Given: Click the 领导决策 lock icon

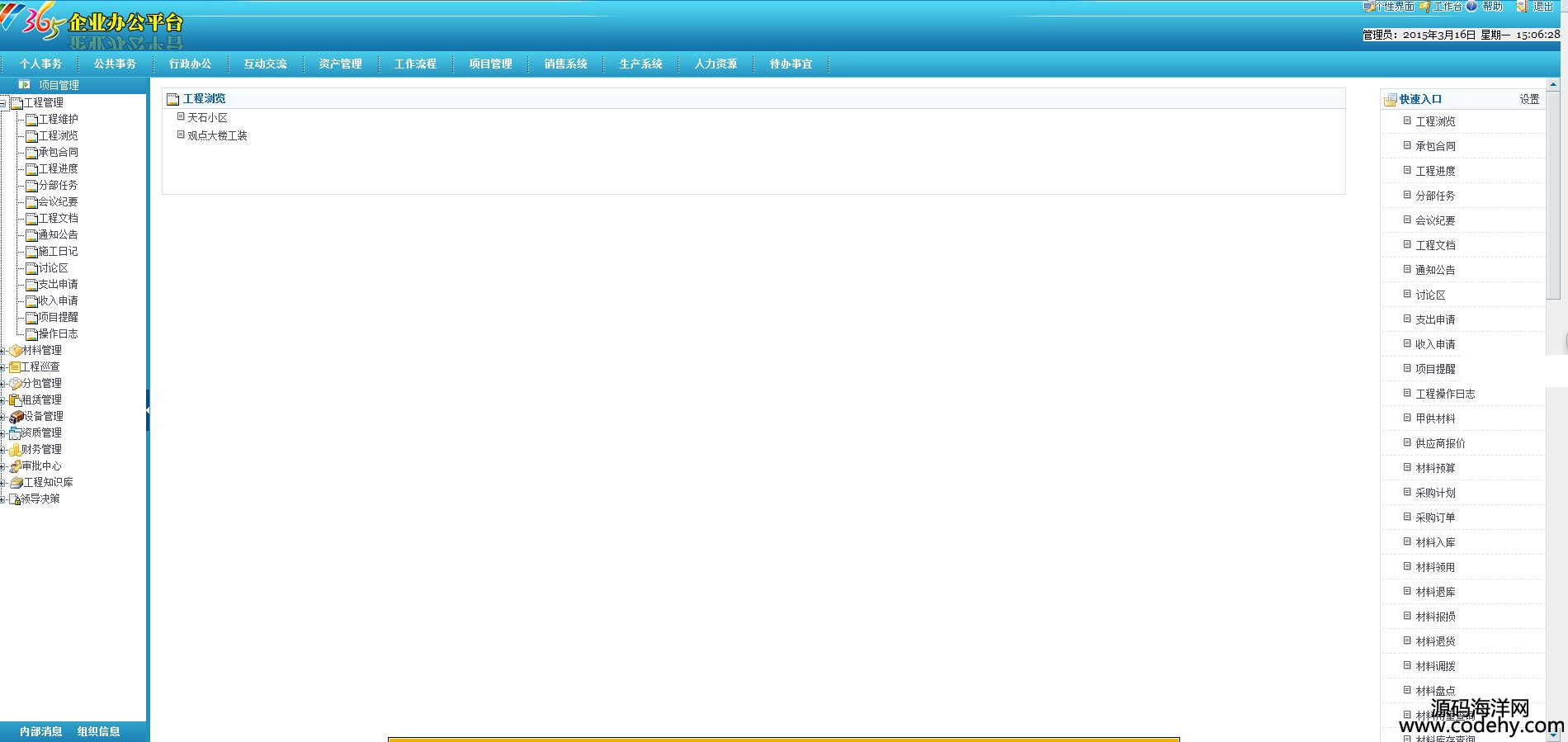Looking at the screenshot, I should 15,499.
